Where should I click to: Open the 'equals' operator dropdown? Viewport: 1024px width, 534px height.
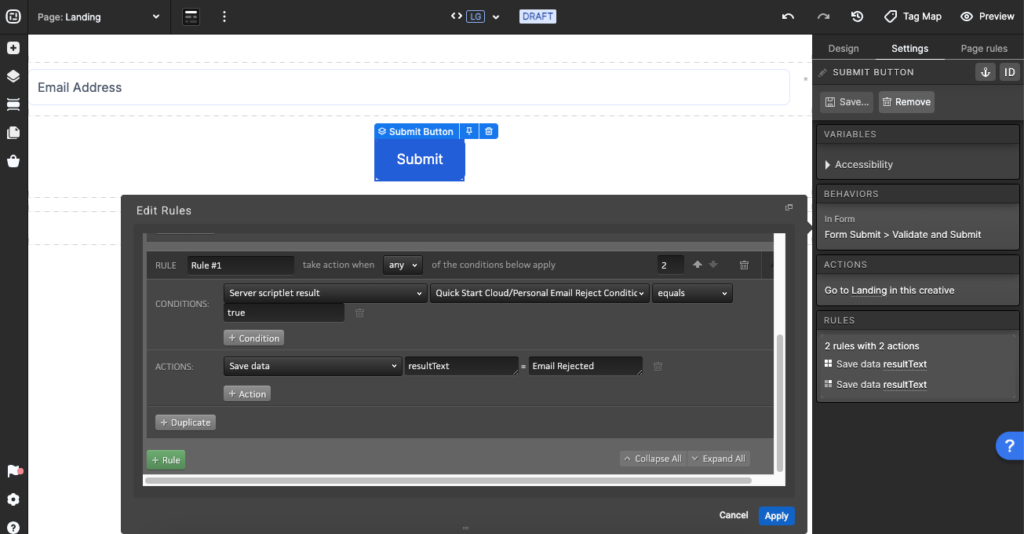(x=692, y=293)
